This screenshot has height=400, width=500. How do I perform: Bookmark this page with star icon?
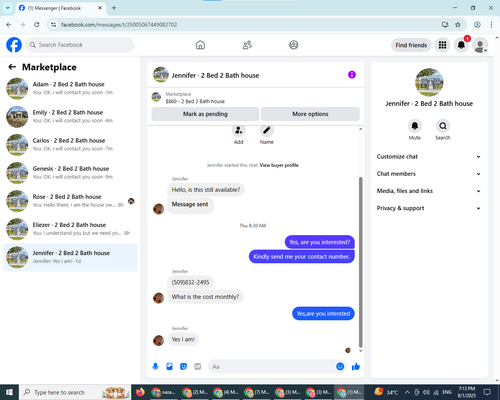pos(458,25)
